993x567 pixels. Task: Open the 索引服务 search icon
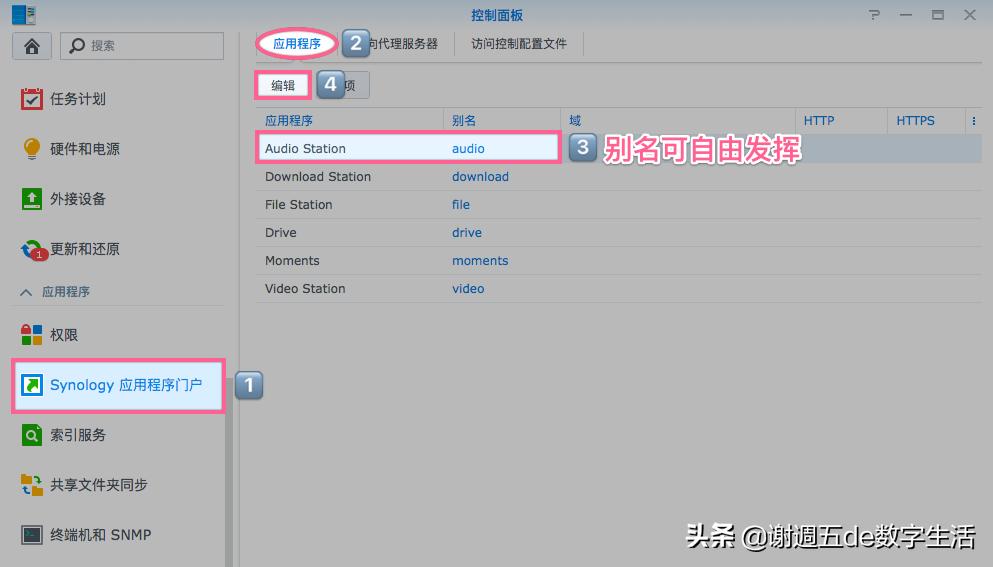click(32, 435)
